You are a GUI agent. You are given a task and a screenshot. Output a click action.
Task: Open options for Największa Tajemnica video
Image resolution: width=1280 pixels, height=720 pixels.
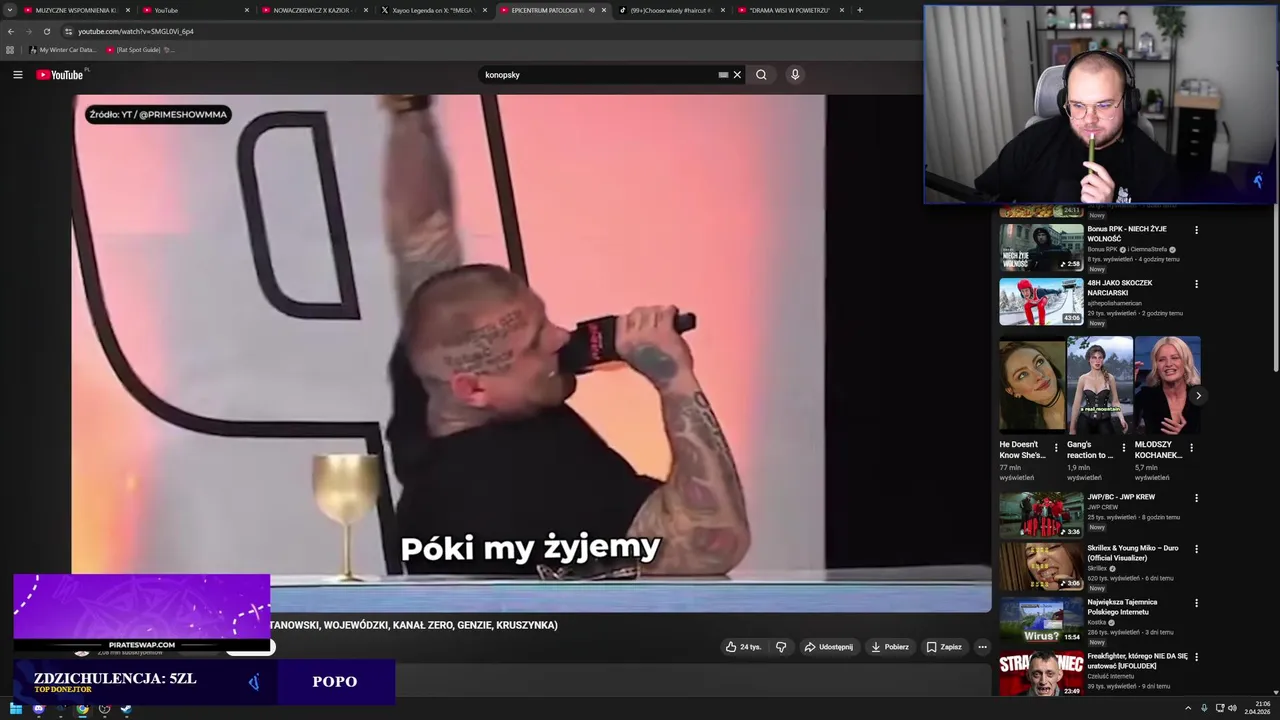(x=1196, y=603)
